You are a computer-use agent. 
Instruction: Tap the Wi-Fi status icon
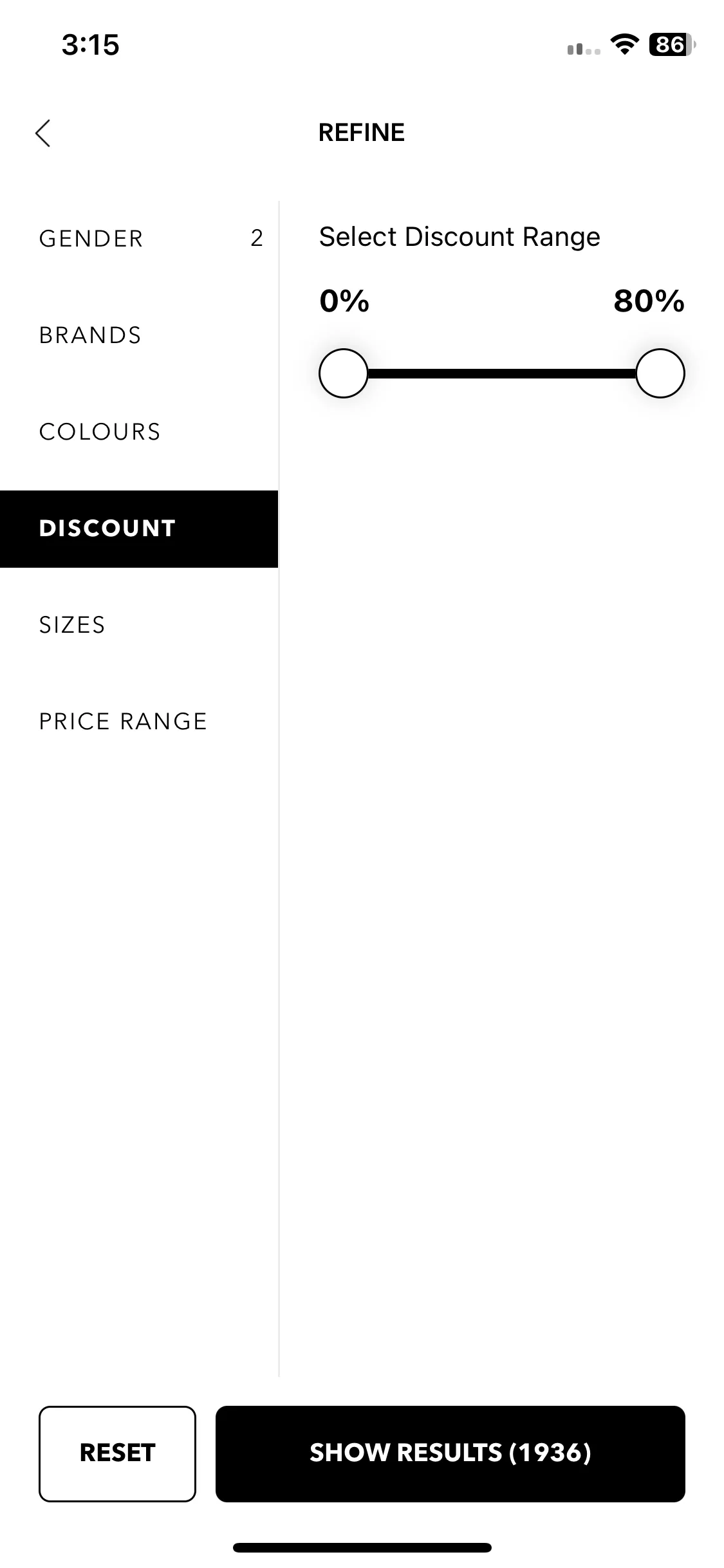coord(624,44)
